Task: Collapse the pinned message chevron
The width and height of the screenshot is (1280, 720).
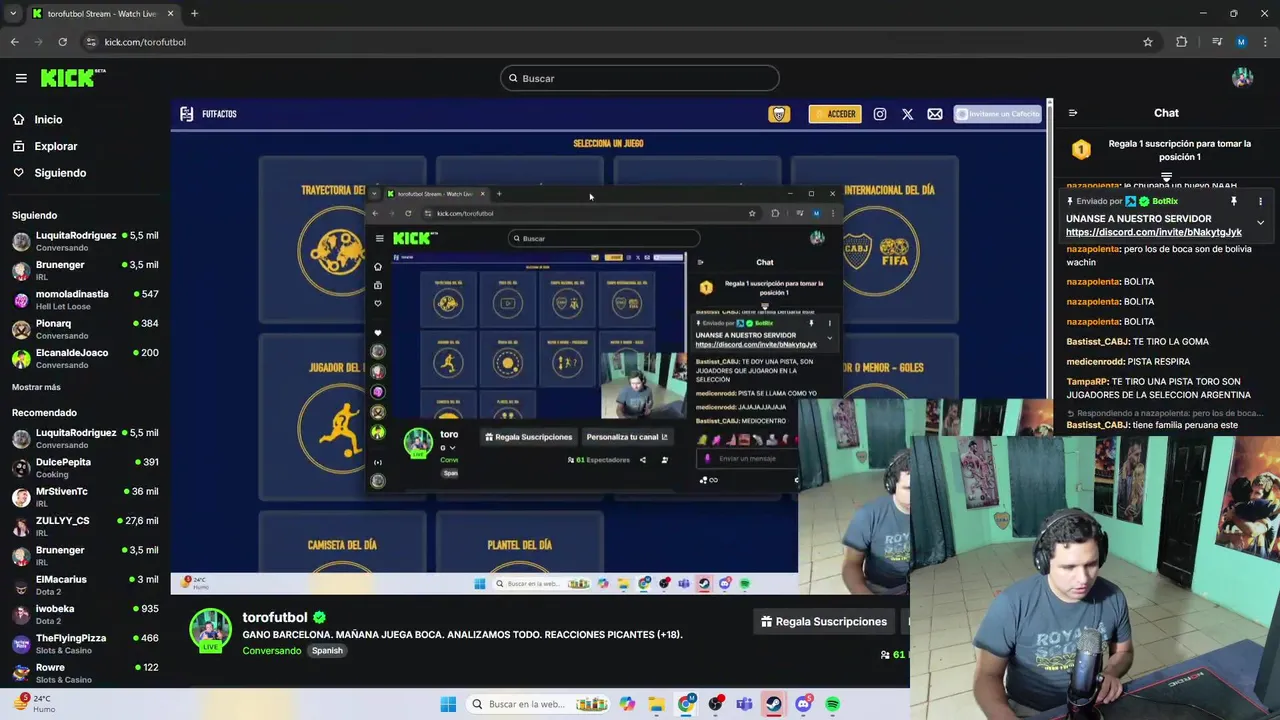Action: point(1260,222)
